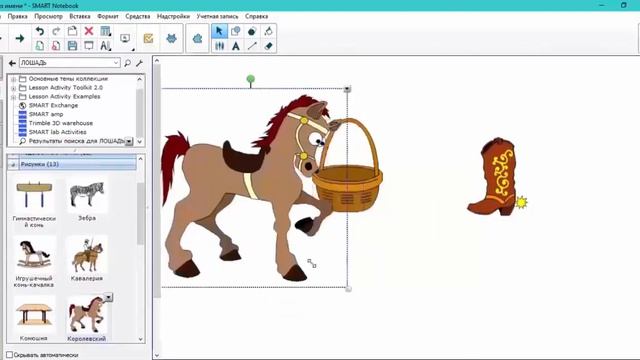Select SMART Exchange in gallery tree

coord(53,105)
